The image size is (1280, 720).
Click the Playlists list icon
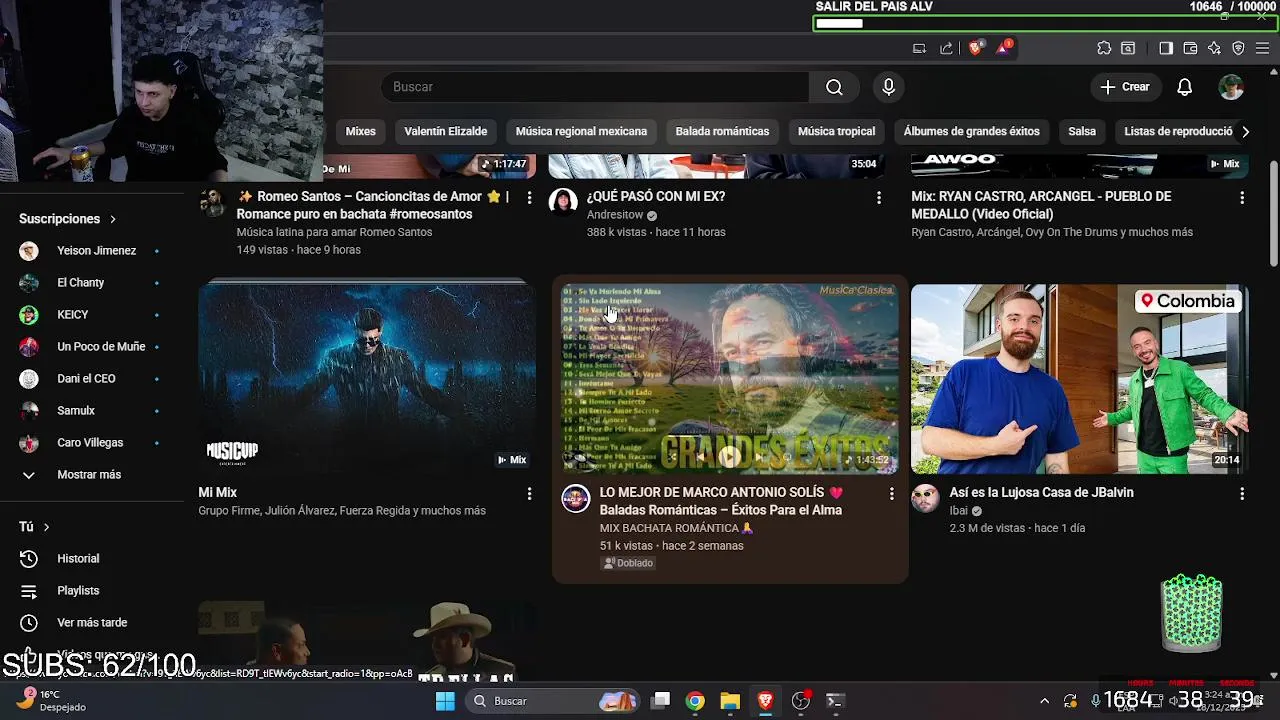[x=29, y=591]
